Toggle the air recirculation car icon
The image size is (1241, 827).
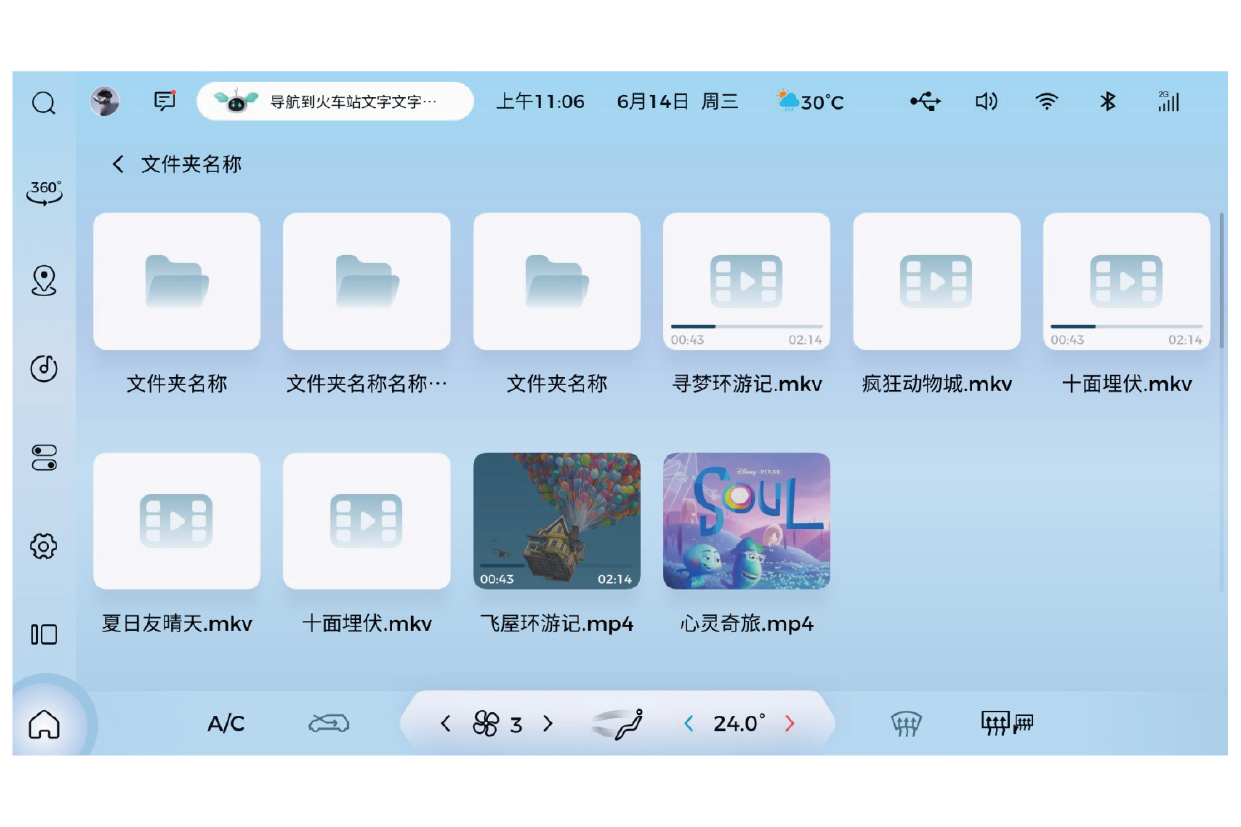[329, 723]
